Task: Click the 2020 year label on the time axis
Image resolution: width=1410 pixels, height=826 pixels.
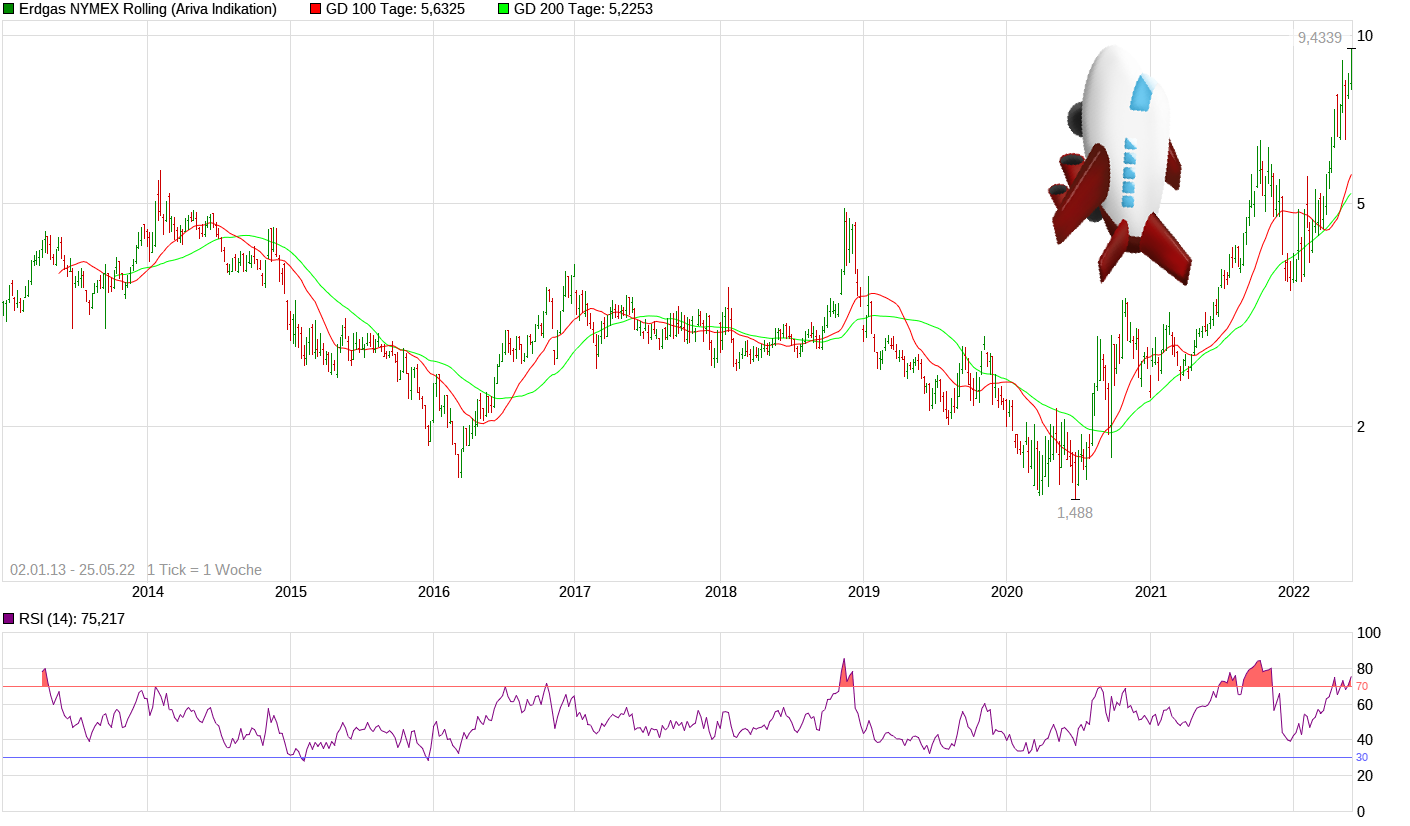Action: click(1006, 592)
